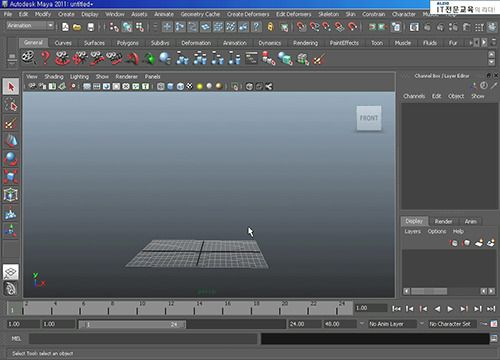Open the Skeleton menu
Image resolution: width=500 pixels, height=360 pixels.
[328, 14]
